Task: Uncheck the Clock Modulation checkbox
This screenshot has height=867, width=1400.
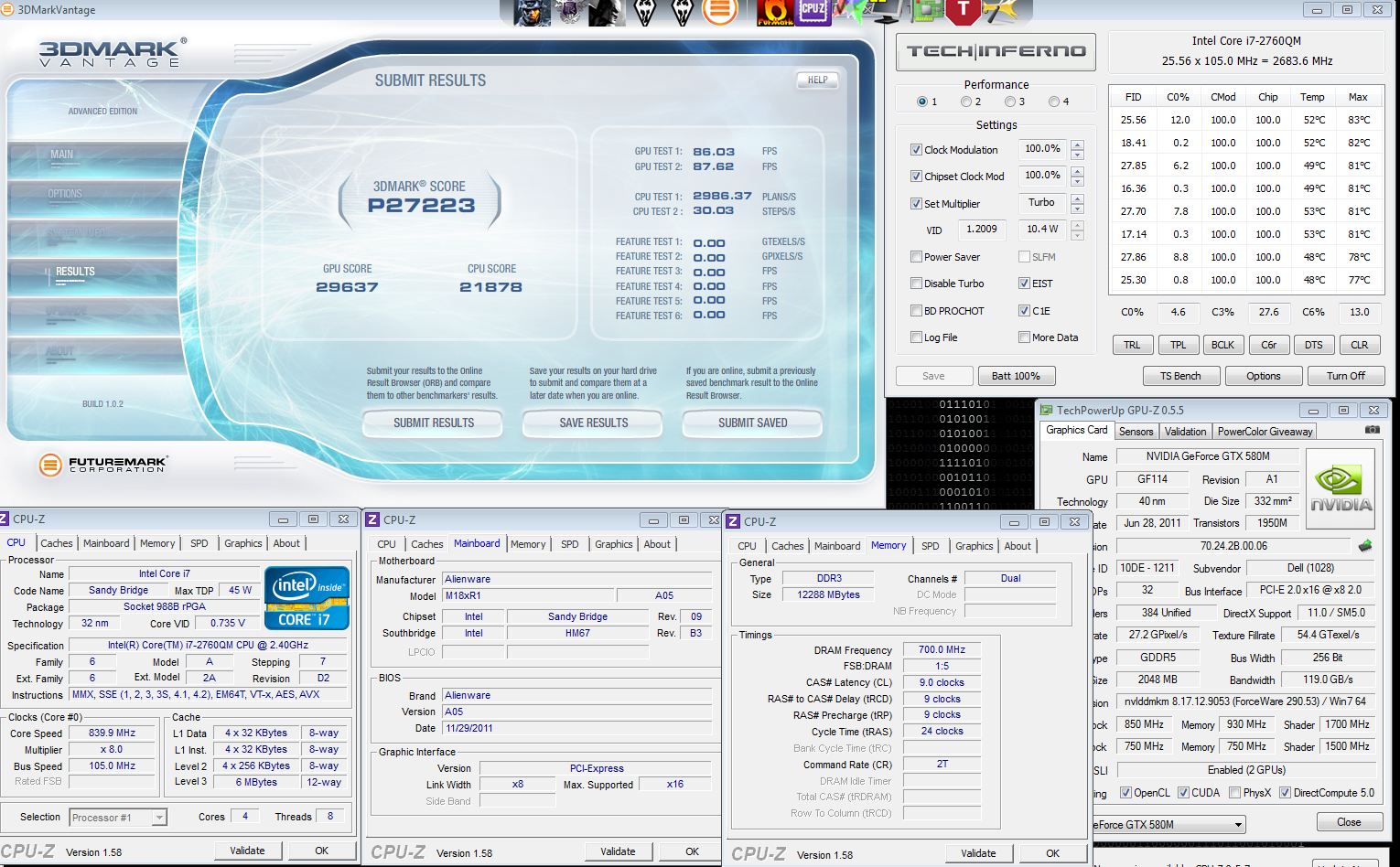Action: click(x=916, y=150)
